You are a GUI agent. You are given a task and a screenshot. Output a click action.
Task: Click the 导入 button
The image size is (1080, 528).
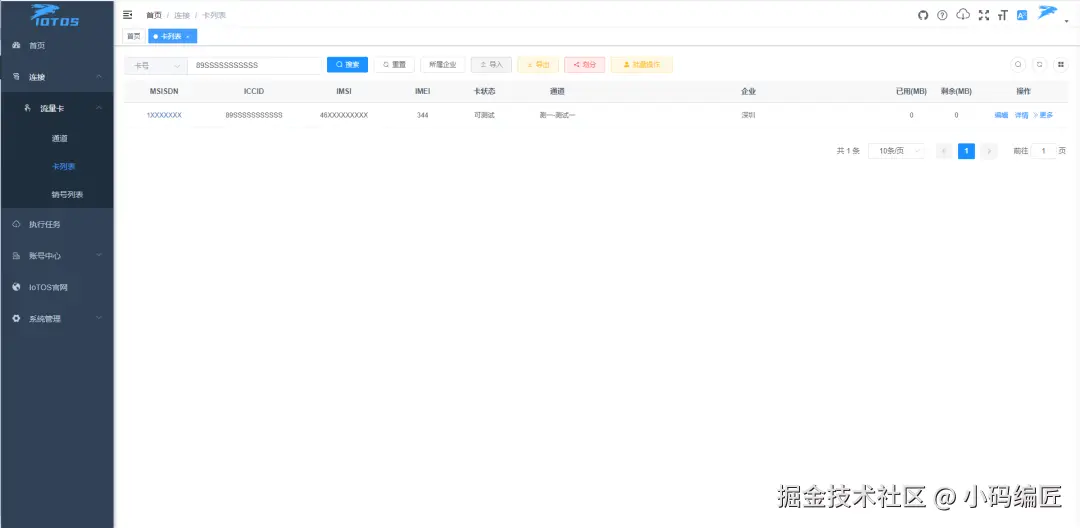[491, 65]
